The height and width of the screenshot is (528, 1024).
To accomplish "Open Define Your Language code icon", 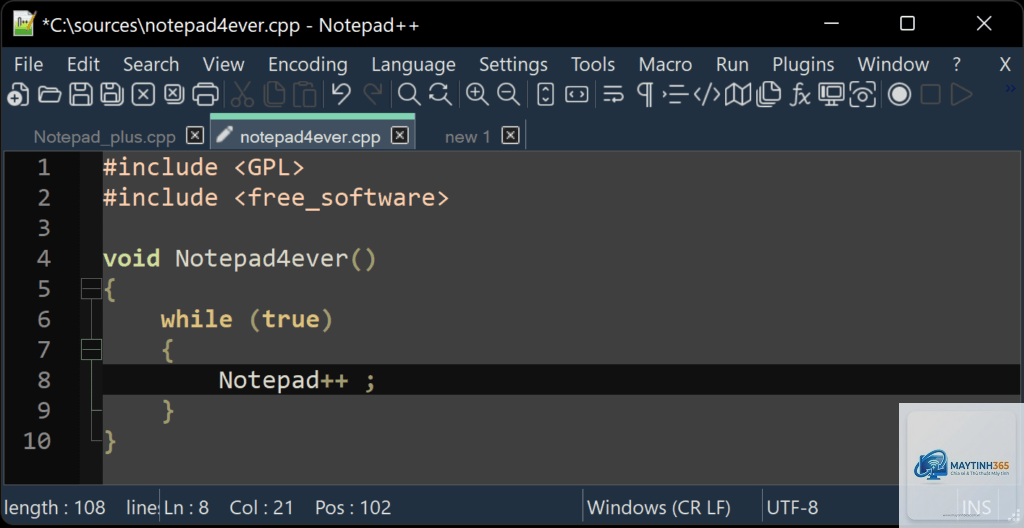I will [707, 95].
